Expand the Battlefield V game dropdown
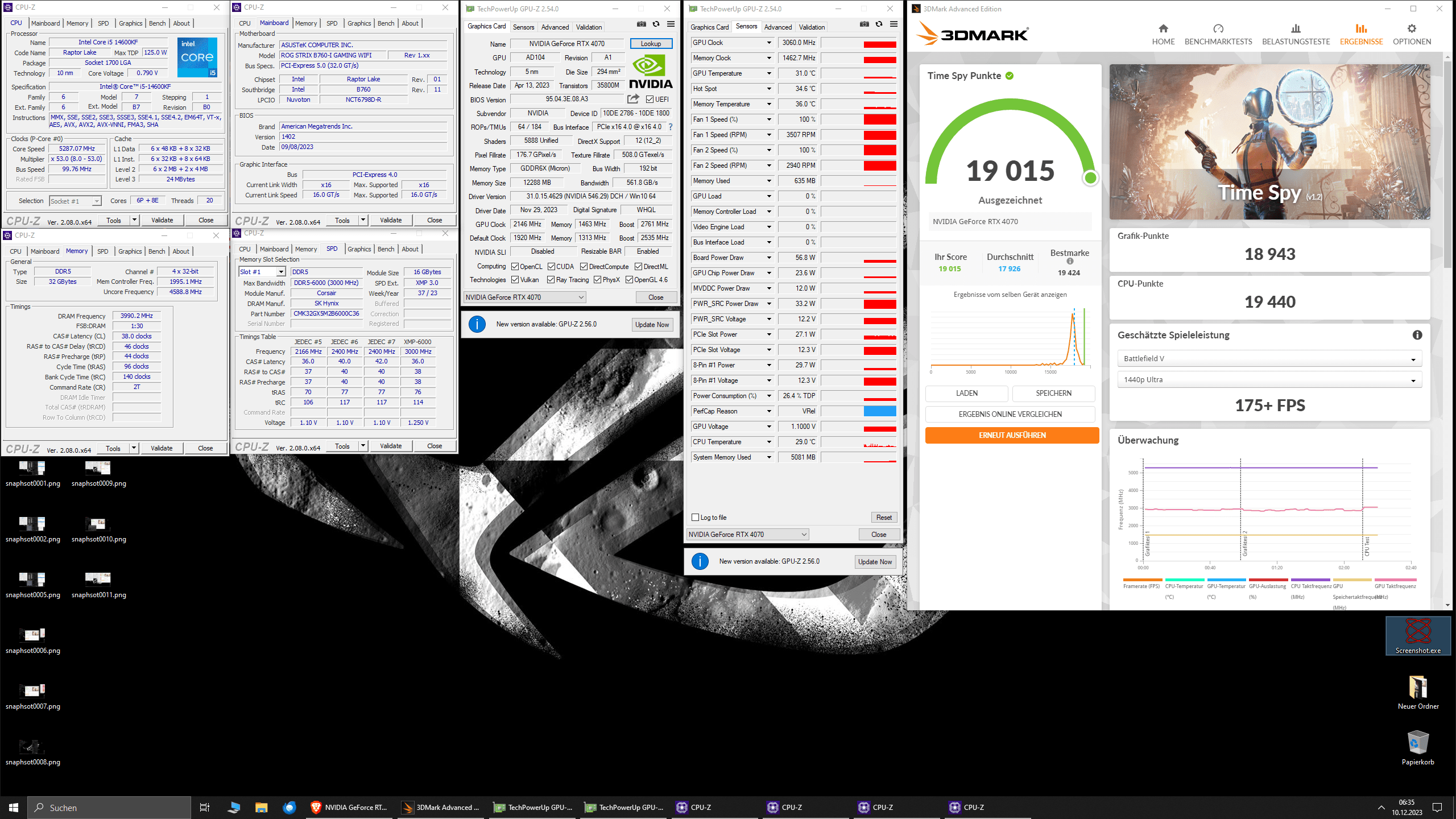The height and width of the screenshot is (819, 1456). pyautogui.click(x=1269, y=359)
